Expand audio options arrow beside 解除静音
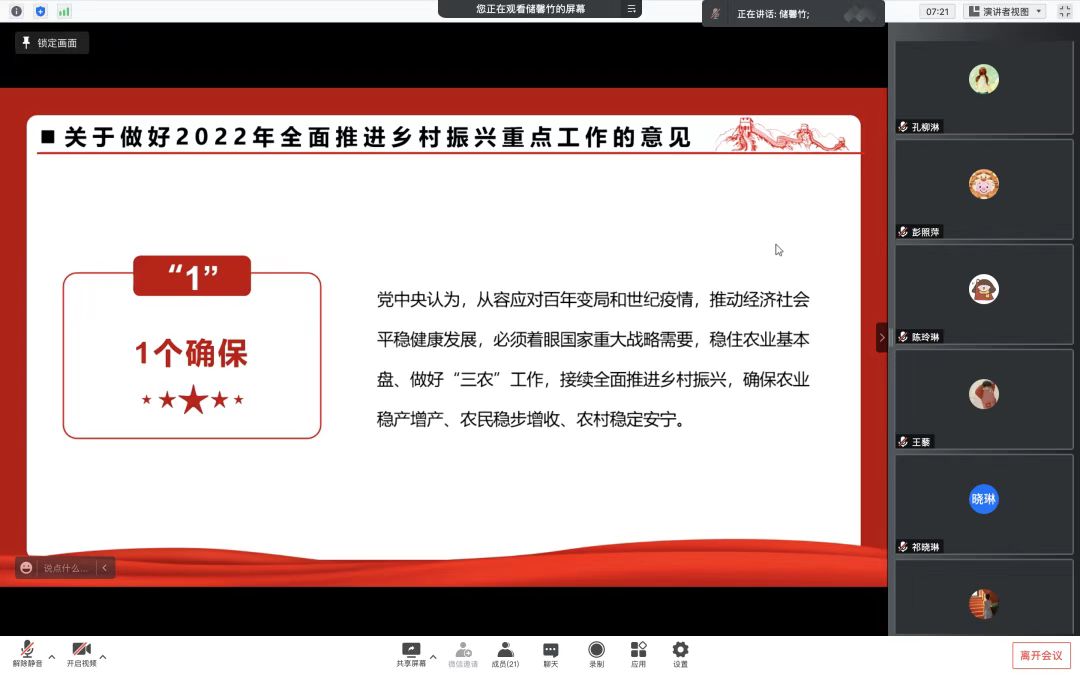 (52, 657)
